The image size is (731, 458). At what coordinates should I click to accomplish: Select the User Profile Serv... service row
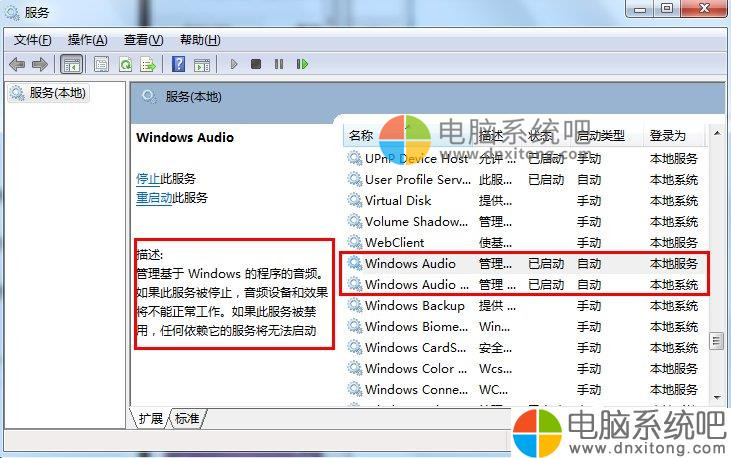tap(526, 180)
